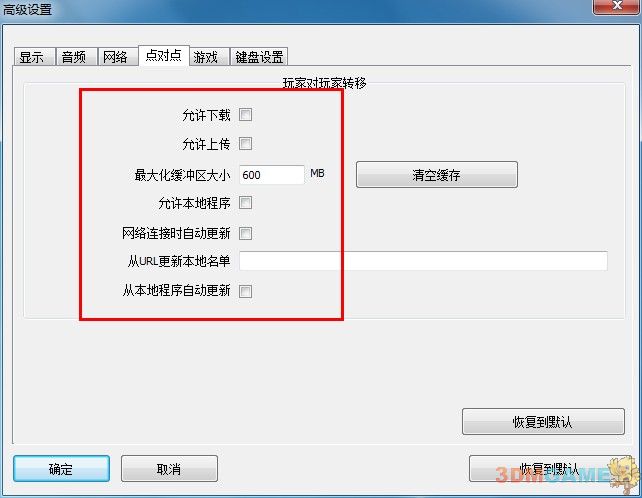Dismiss the dialog with 取消
Viewport: 642px width, 498px height.
(x=169, y=469)
